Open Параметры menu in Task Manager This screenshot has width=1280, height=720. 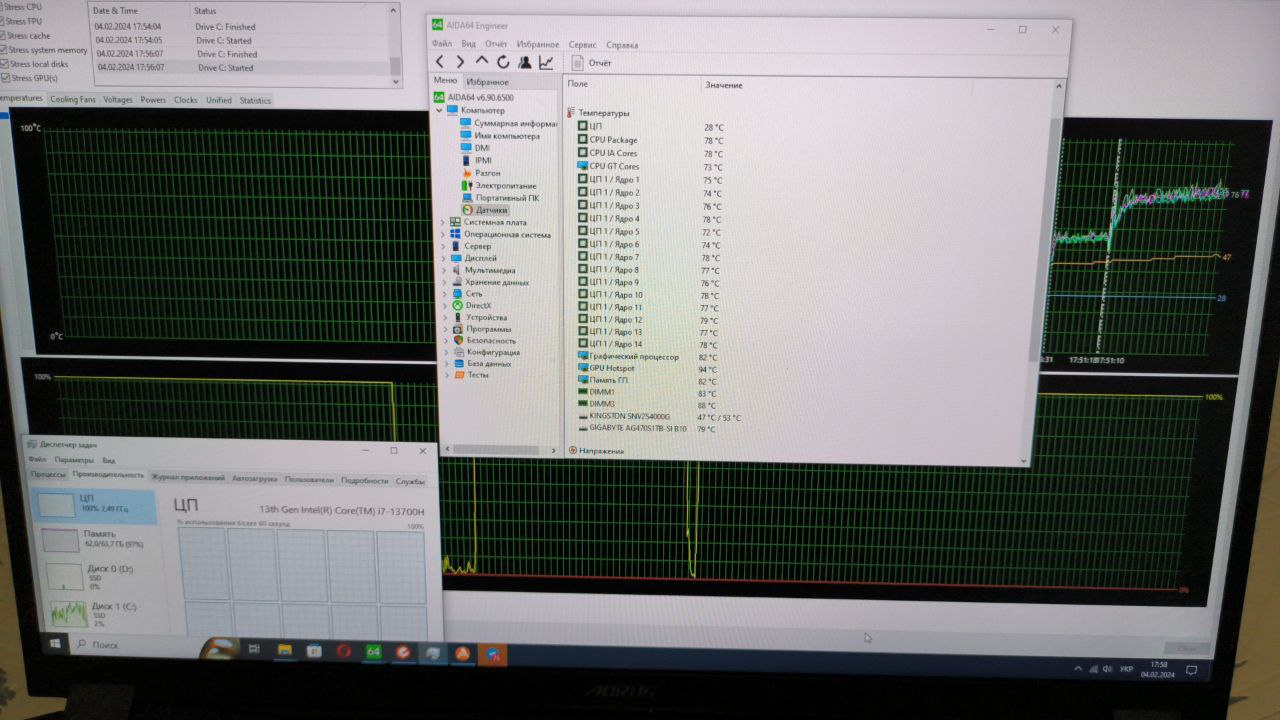pyautogui.click(x=74, y=460)
